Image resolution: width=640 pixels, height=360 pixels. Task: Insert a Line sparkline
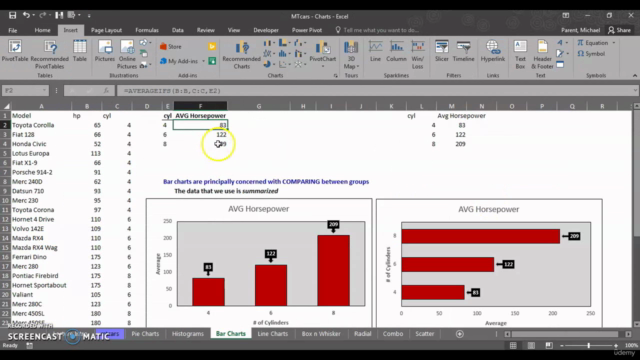coord(375,51)
